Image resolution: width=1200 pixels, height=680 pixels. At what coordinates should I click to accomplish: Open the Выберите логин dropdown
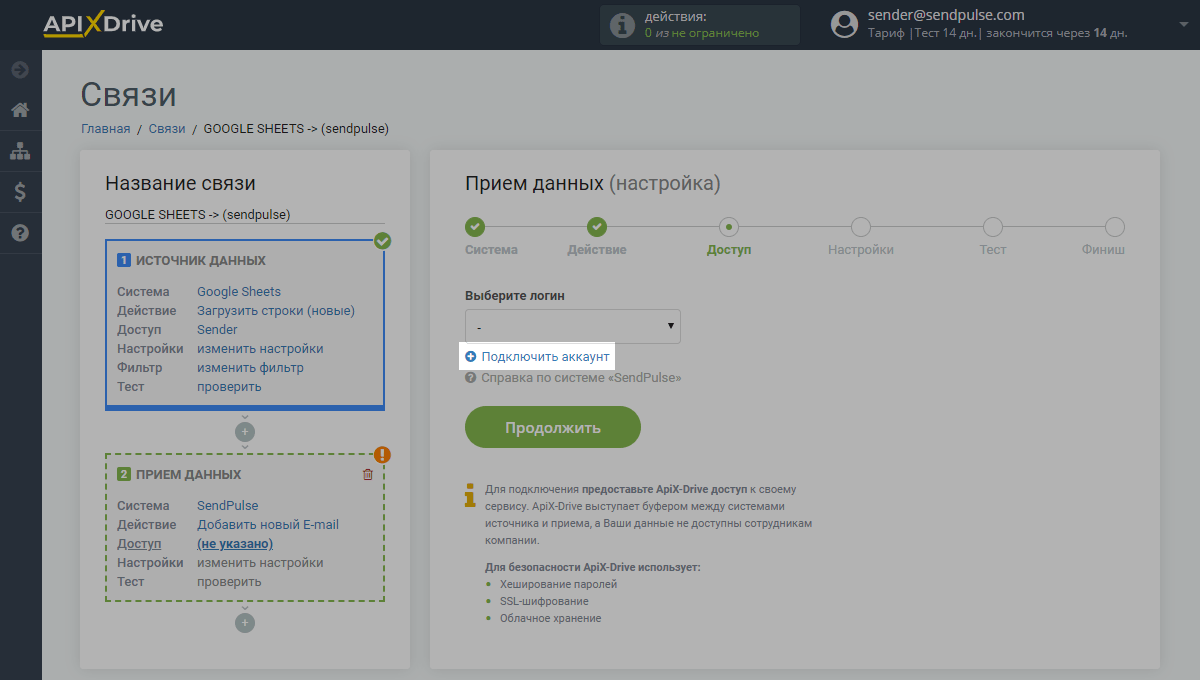tap(573, 326)
